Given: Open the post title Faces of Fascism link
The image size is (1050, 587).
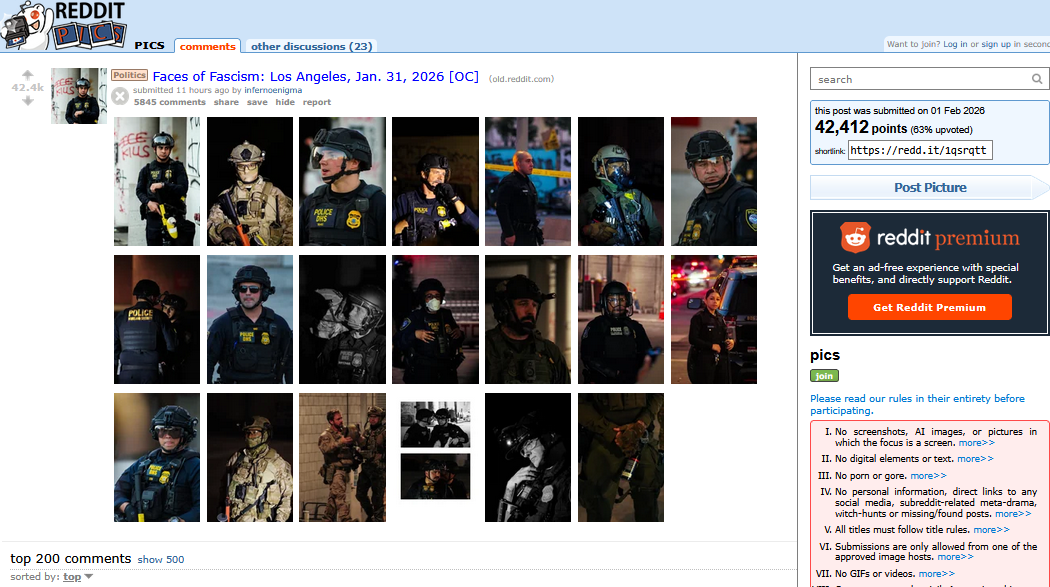Looking at the screenshot, I should tap(315, 76).
